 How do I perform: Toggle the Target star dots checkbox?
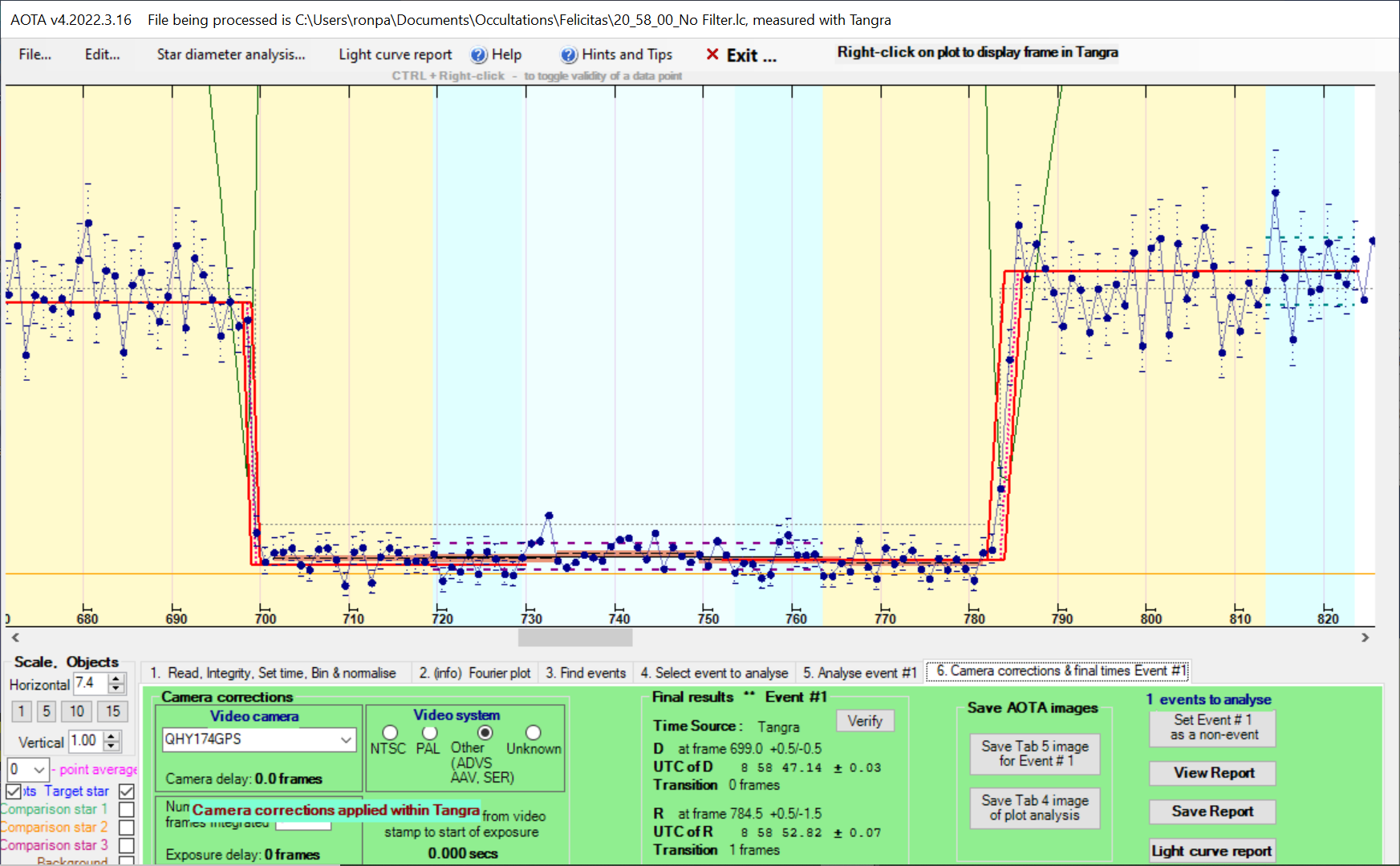point(14,791)
